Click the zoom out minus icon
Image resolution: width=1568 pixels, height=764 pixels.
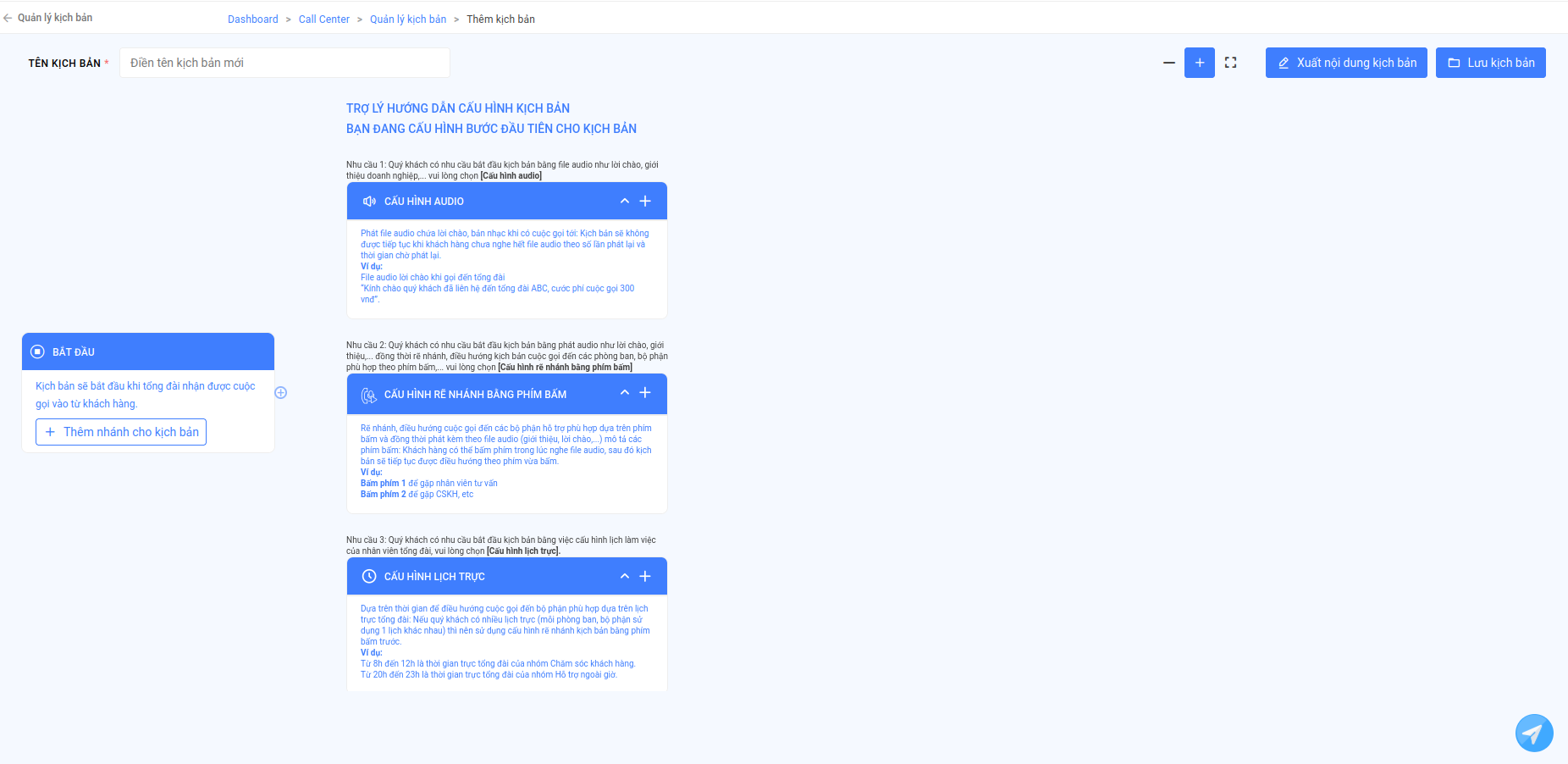pos(1168,63)
